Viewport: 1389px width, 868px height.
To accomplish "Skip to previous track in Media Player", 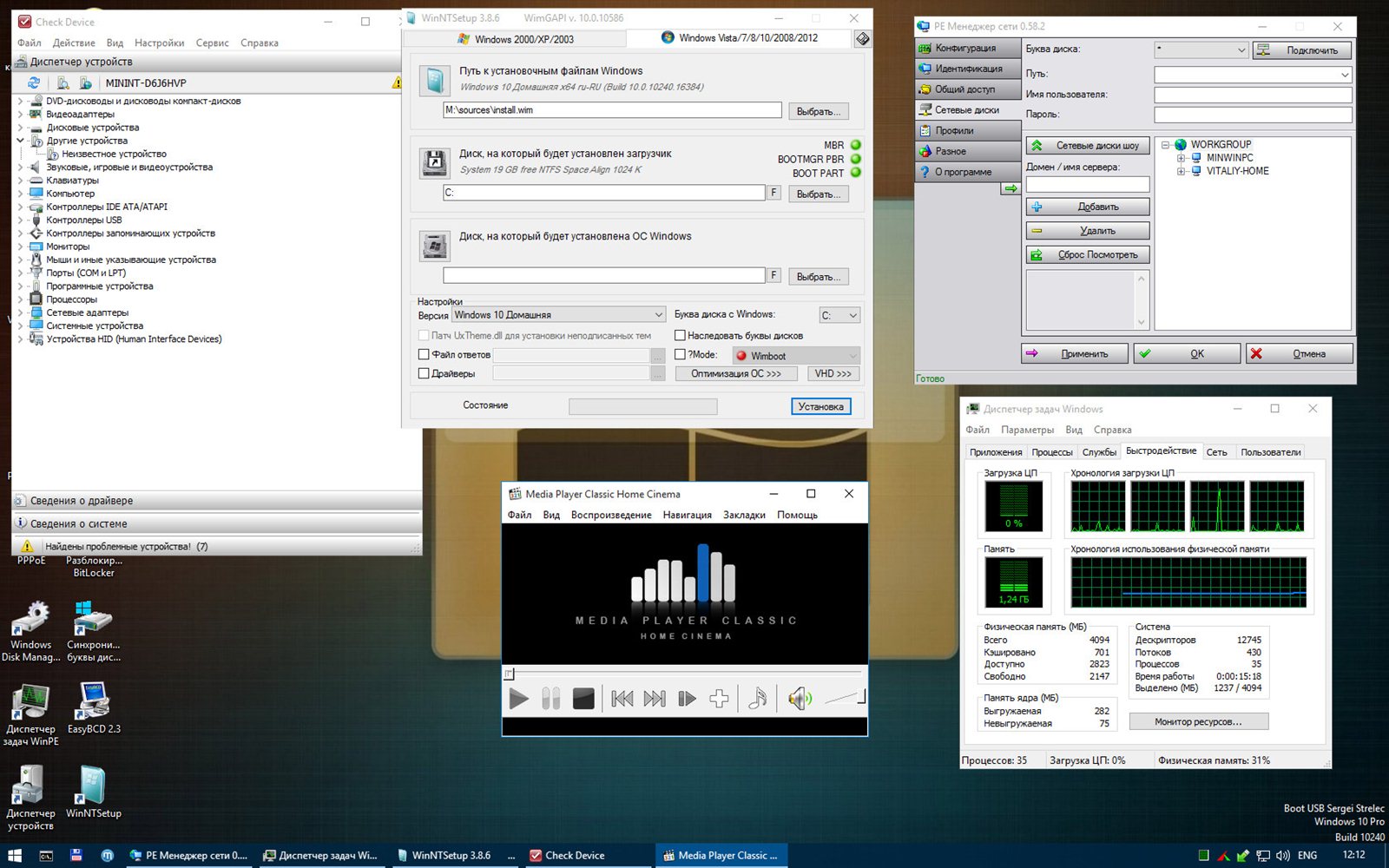I will tap(622, 699).
